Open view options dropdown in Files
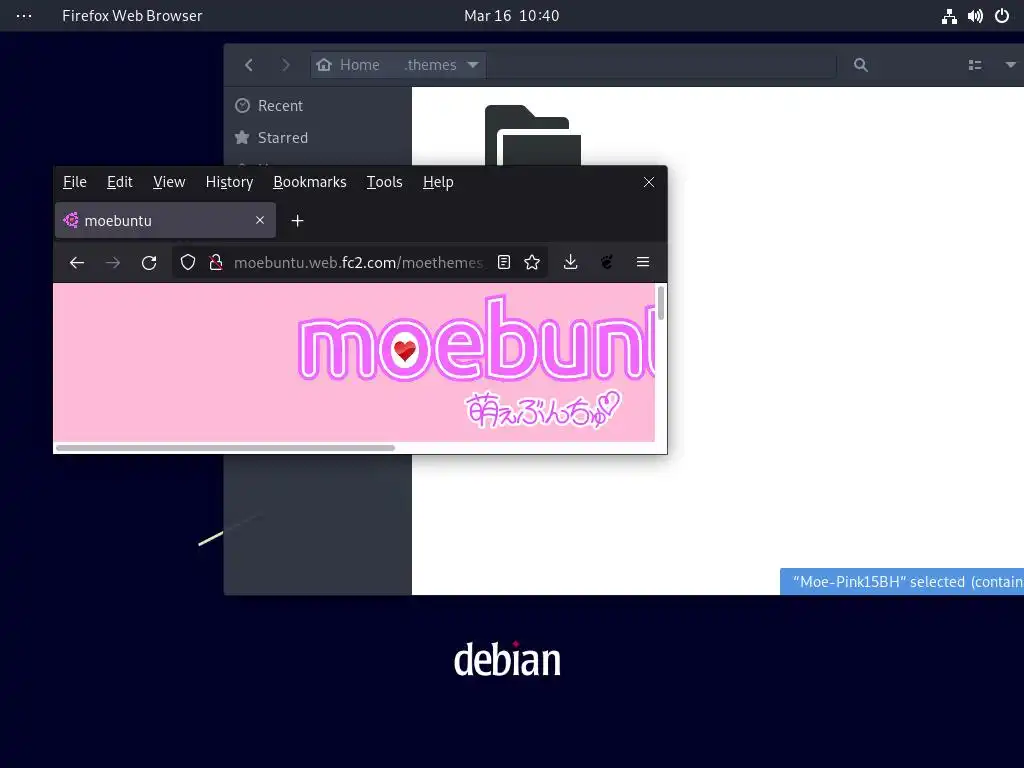 [x=1010, y=65]
